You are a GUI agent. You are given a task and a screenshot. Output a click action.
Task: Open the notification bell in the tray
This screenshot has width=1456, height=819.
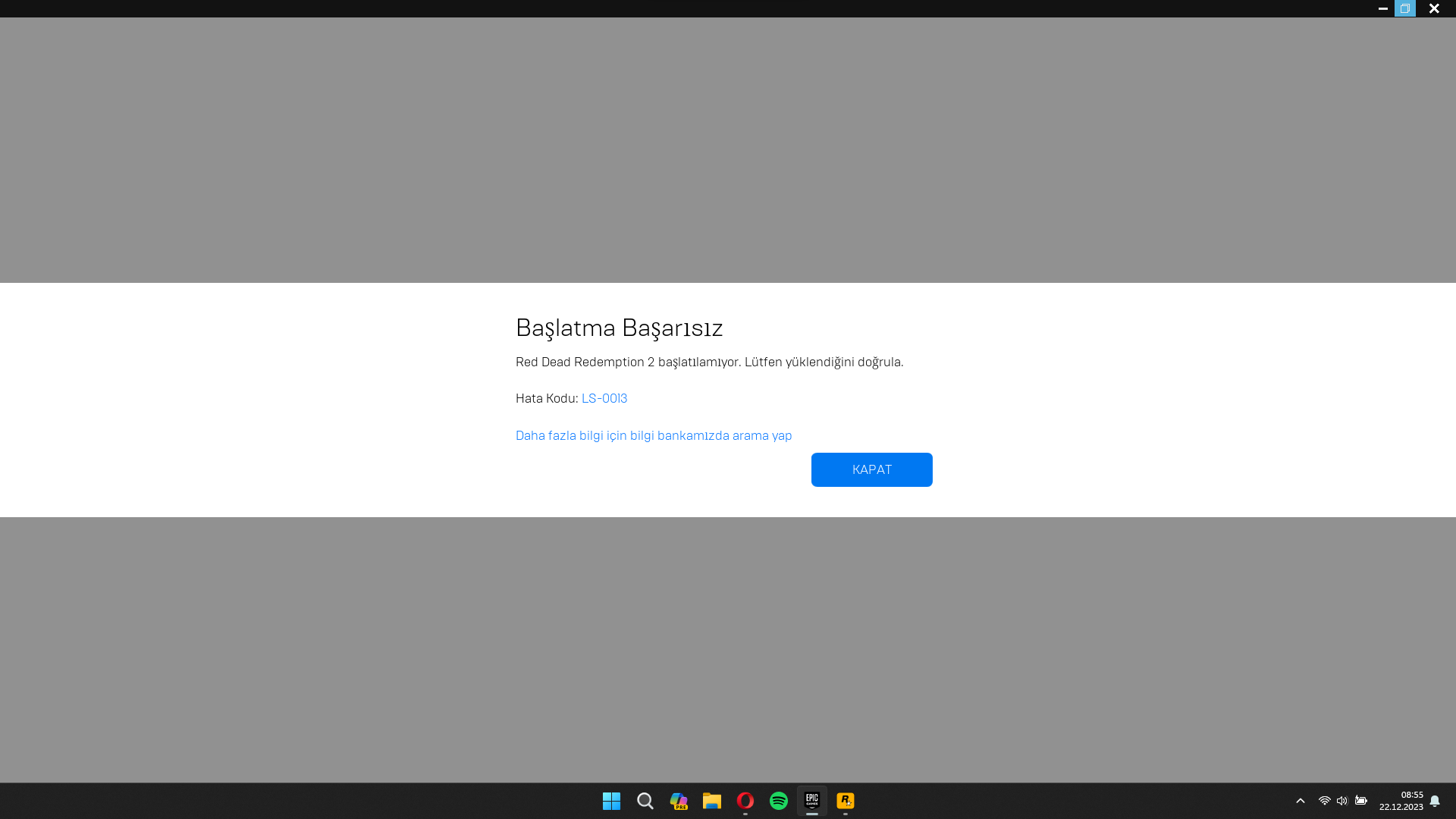pos(1434,801)
